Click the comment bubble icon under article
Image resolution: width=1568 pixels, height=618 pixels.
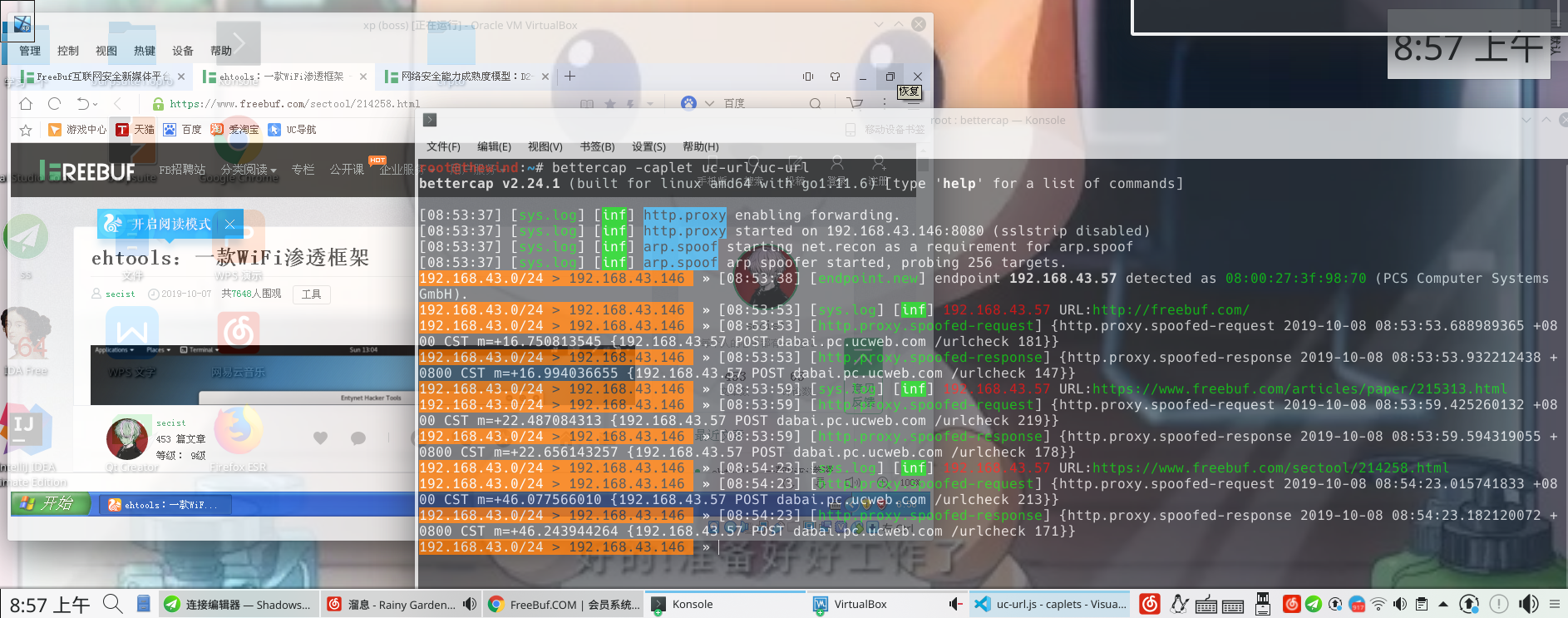(358, 438)
